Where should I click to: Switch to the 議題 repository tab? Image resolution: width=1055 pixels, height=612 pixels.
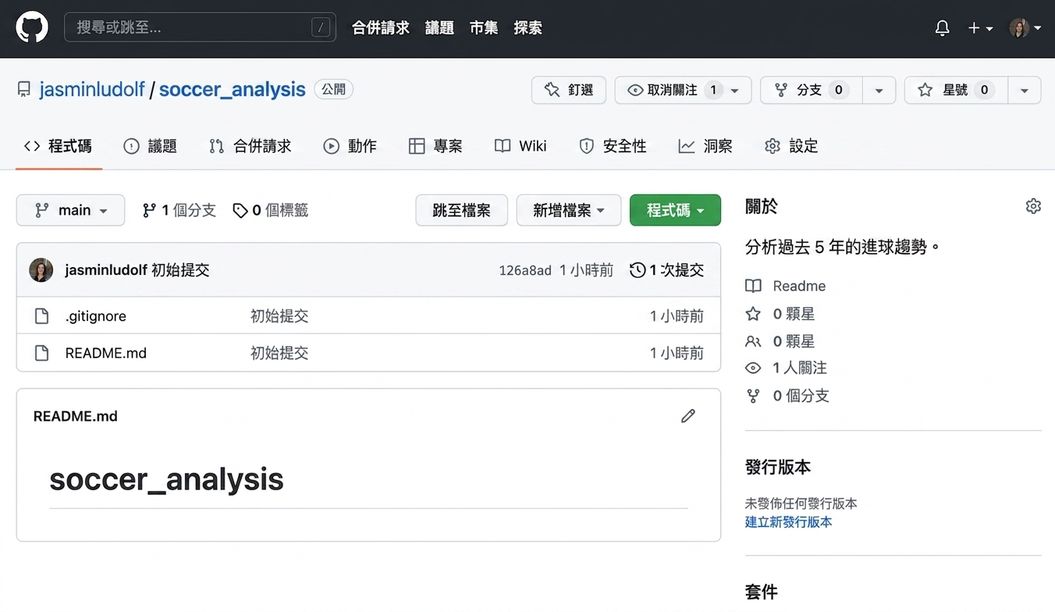point(150,146)
